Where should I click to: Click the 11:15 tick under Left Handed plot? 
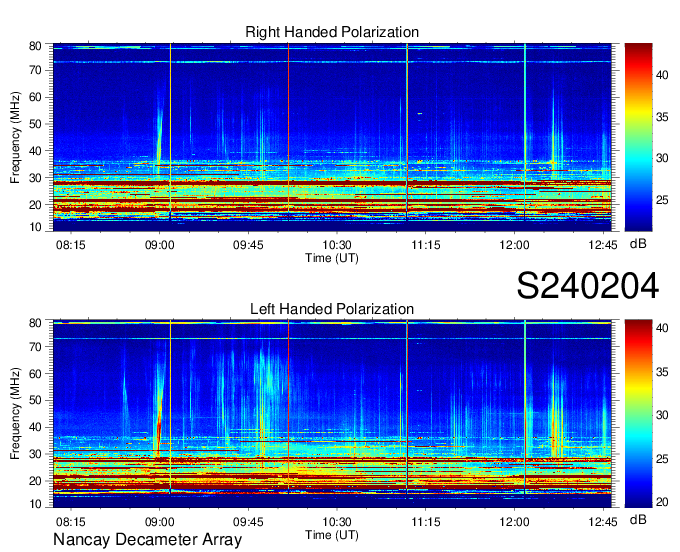(x=426, y=522)
